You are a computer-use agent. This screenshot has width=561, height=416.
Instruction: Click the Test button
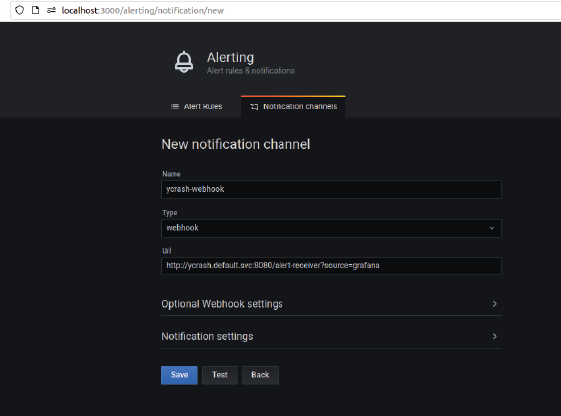pyautogui.click(x=220, y=375)
